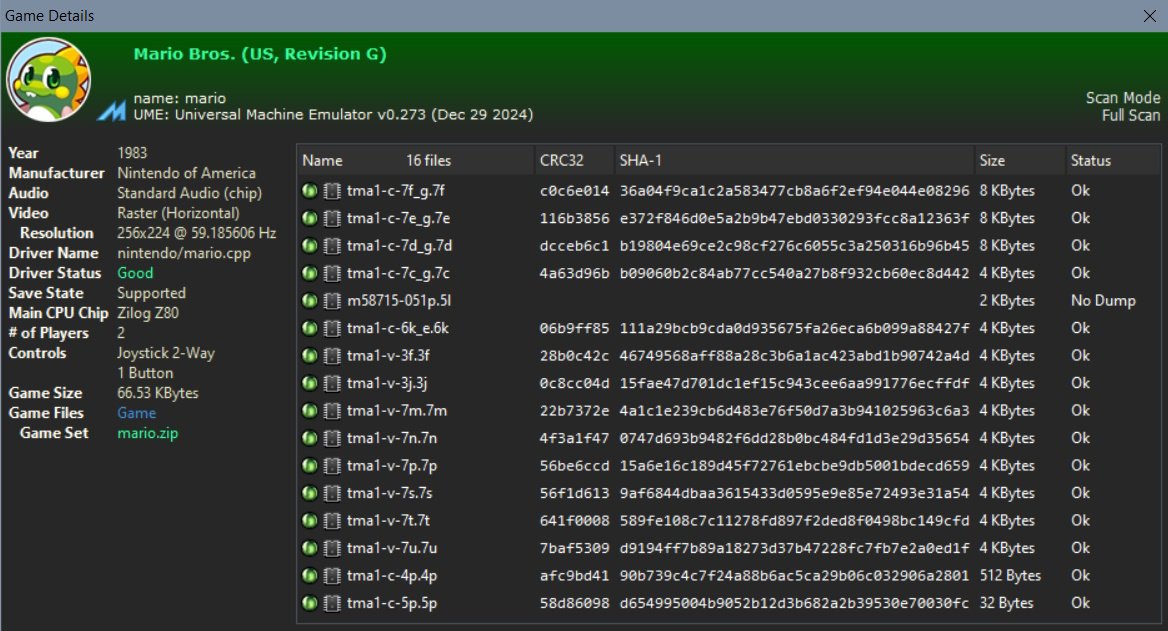Click green status icon for tma1-c-7e_g.7e
Viewport: 1168px width, 631px height.
(310, 218)
